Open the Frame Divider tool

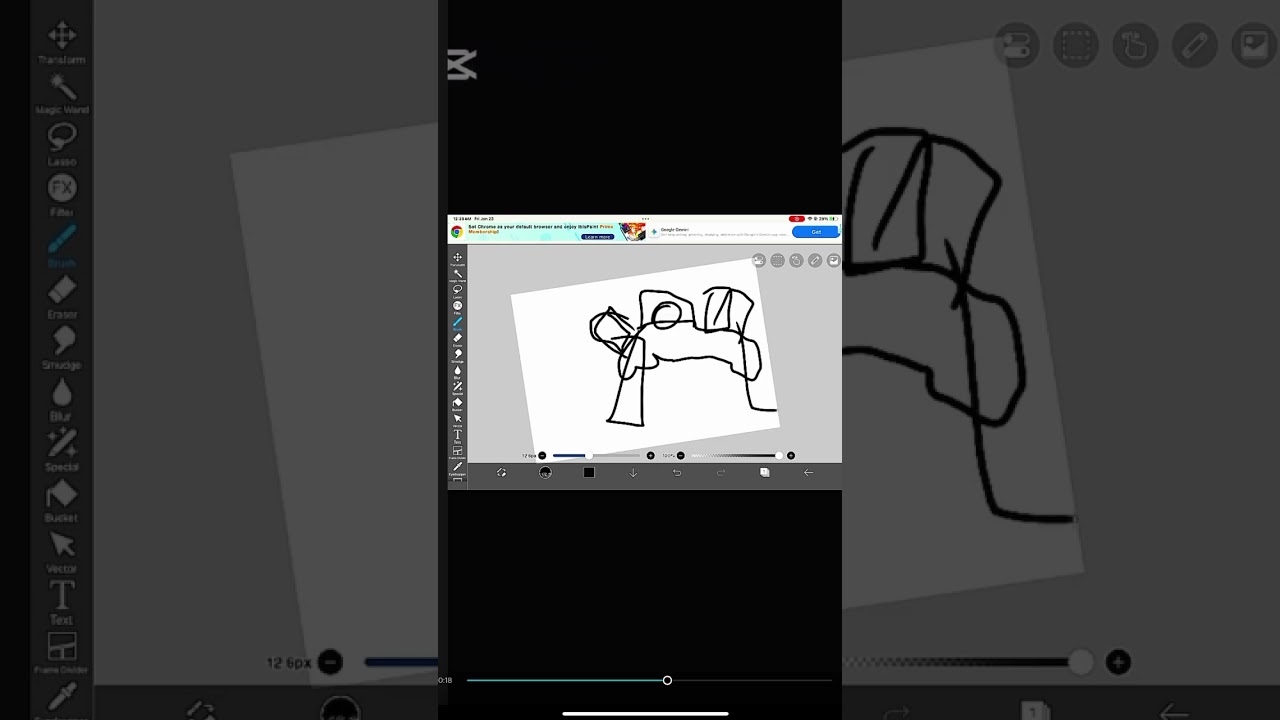tap(458, 450)
